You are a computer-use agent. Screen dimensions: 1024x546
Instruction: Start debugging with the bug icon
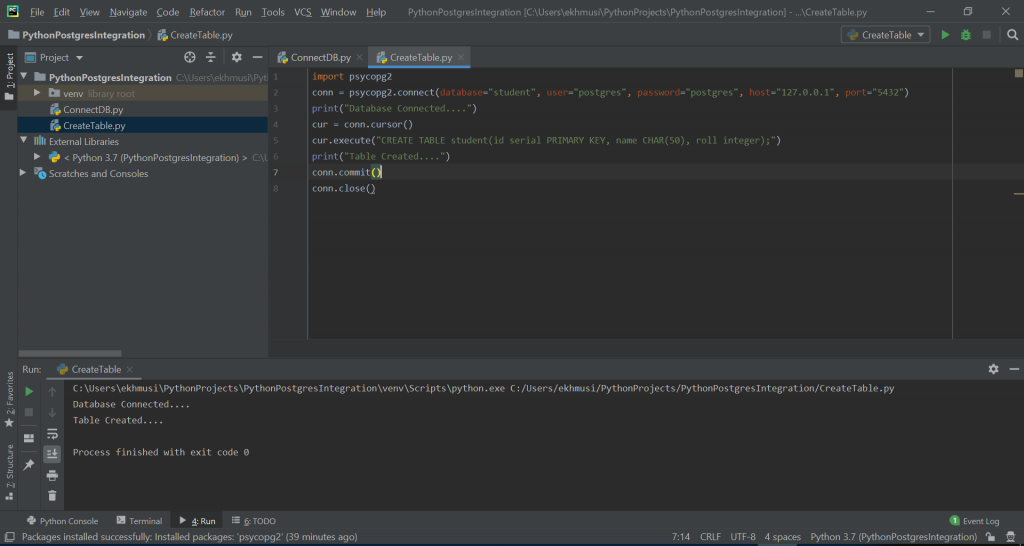(966, 35)
